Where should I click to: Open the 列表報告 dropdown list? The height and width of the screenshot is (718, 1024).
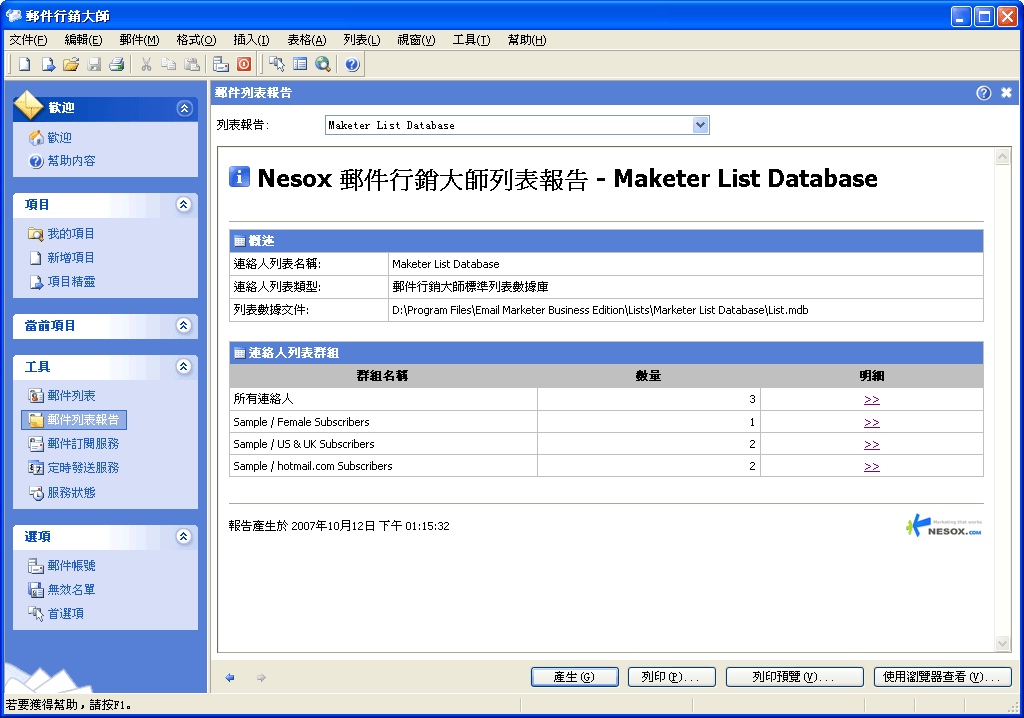700,125
